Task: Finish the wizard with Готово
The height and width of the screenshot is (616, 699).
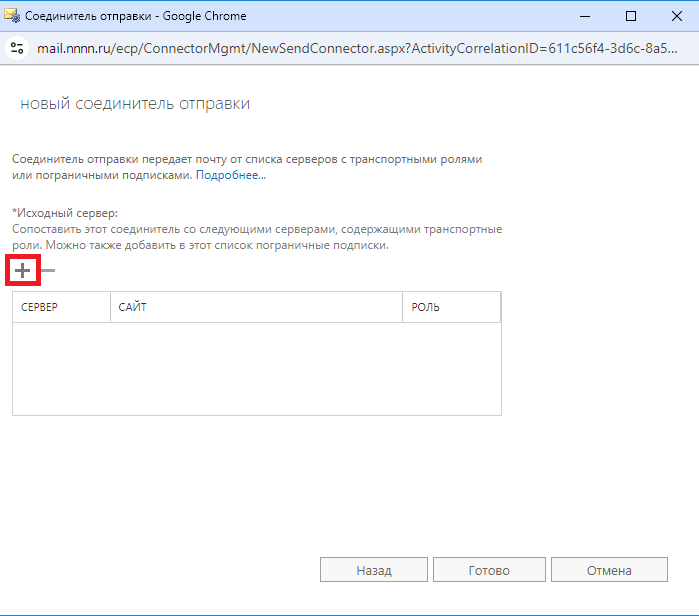Action: 489,570
